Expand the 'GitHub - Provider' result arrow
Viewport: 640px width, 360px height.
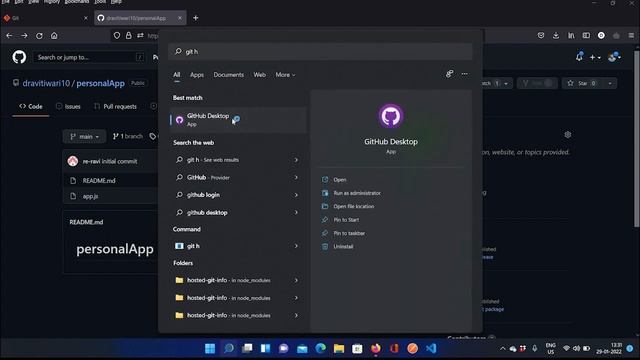[296, 178]
